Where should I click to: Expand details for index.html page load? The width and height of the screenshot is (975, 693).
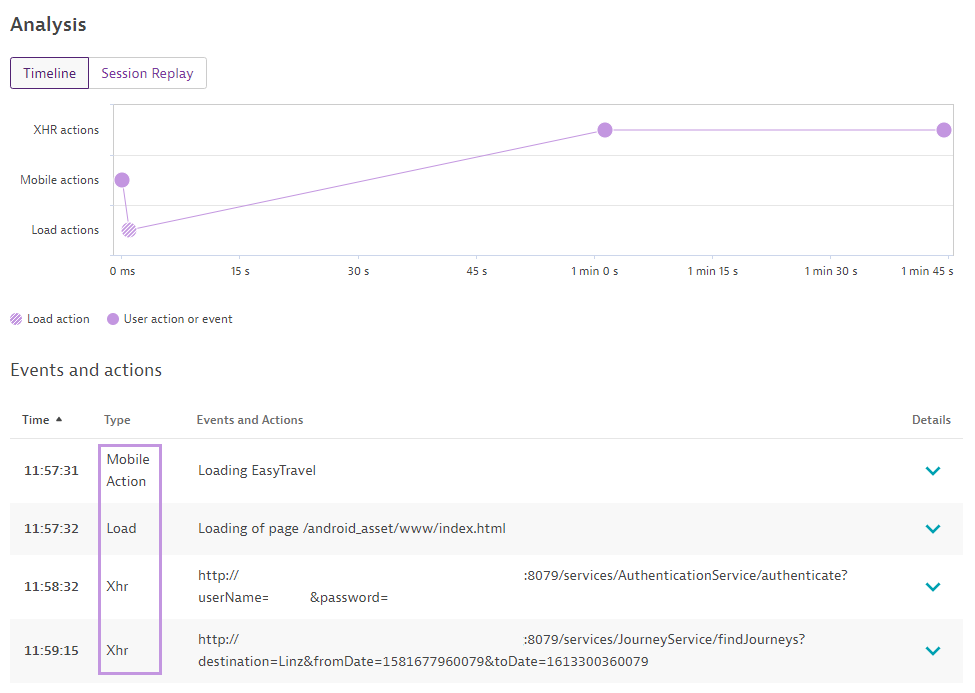[932, 529]
